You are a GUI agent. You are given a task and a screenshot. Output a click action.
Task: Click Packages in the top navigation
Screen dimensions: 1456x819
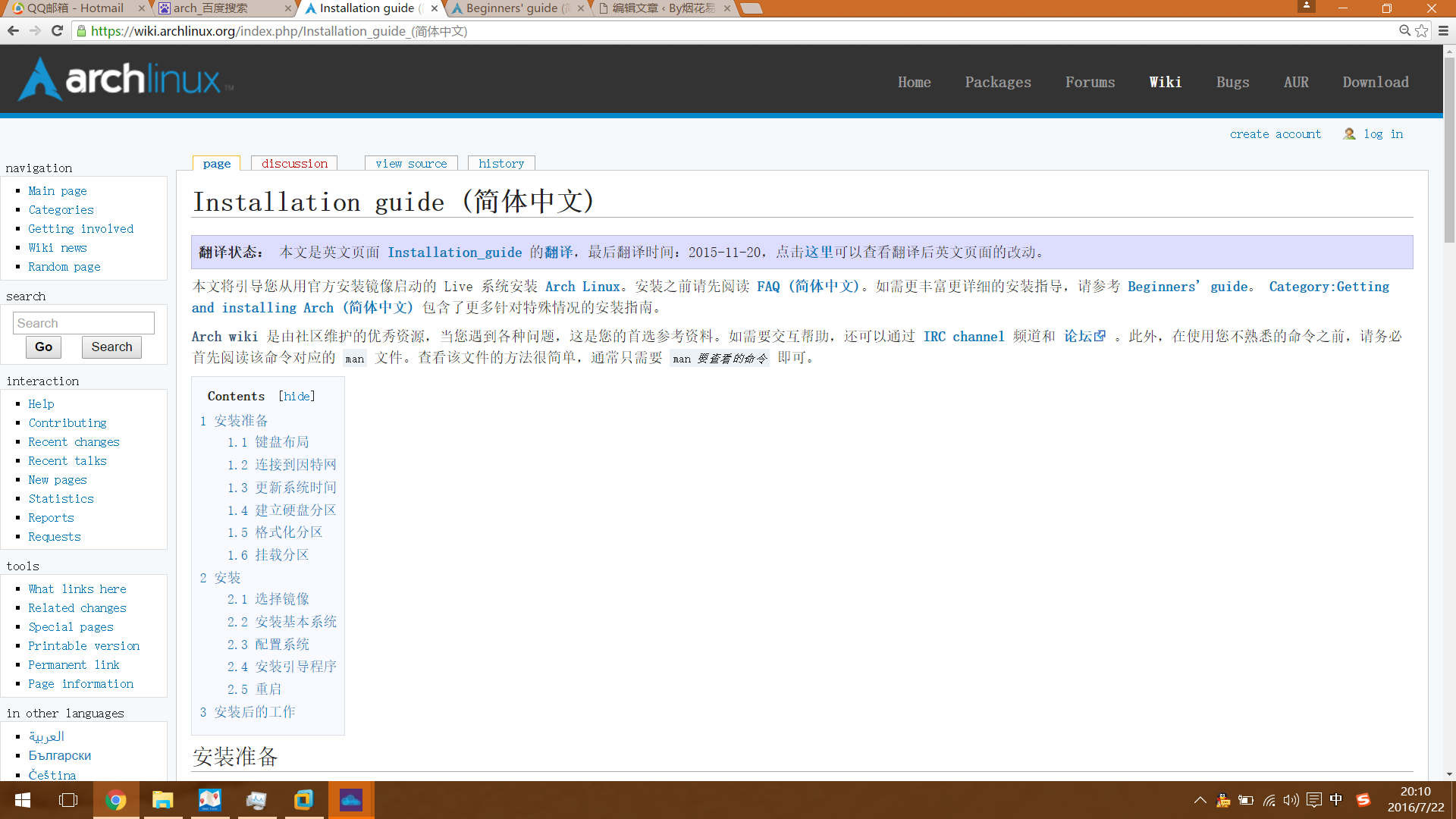(x=998, y=82)
